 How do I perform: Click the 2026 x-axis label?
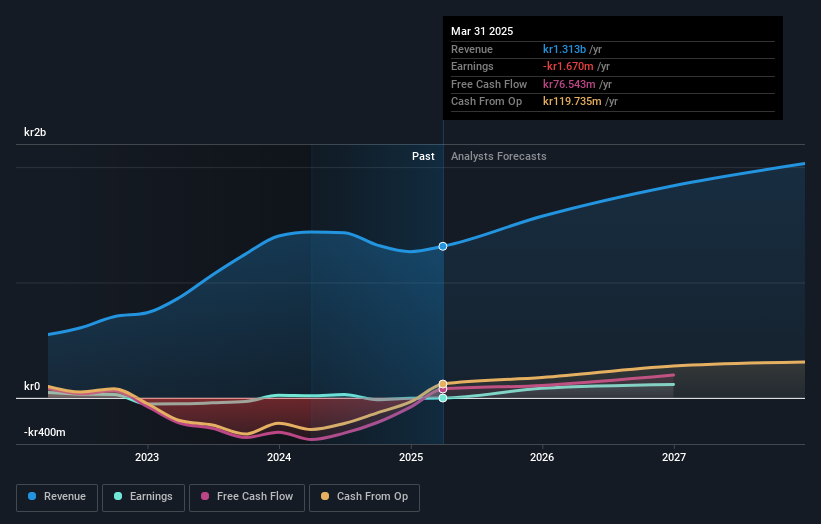[x=542, y=457]
